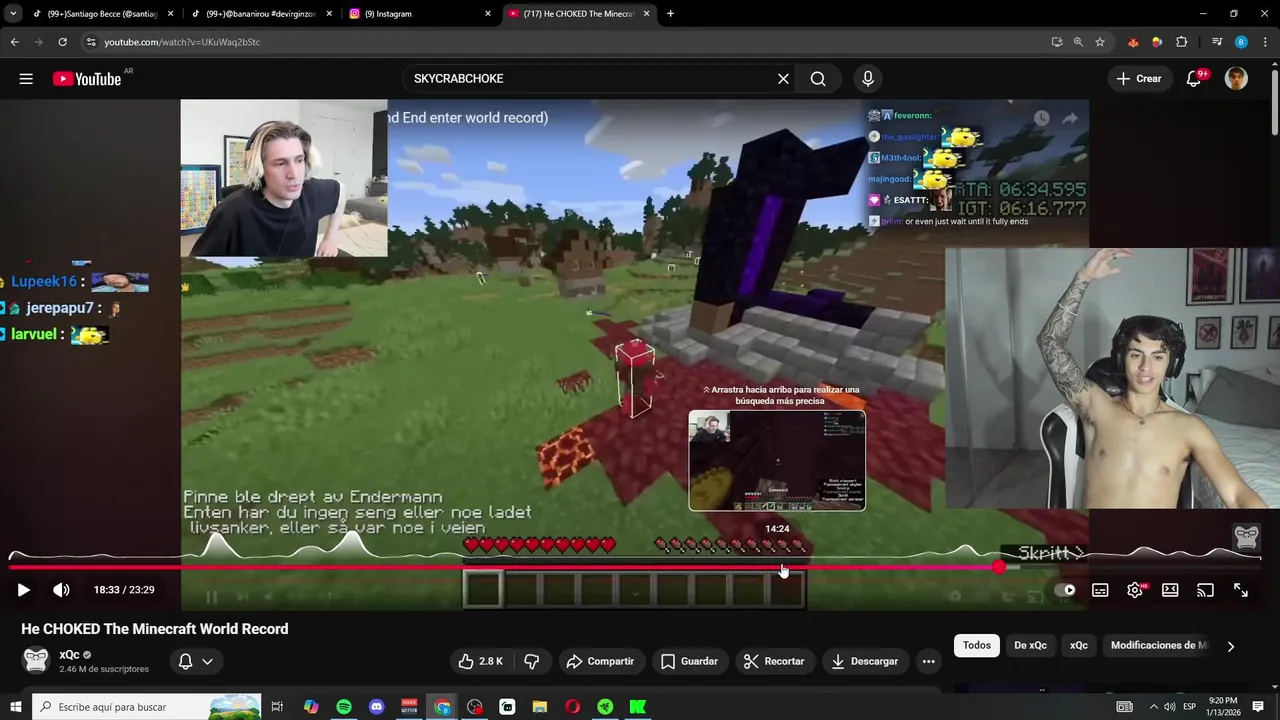
Task: Click the address bar URL
Action: 182,42
